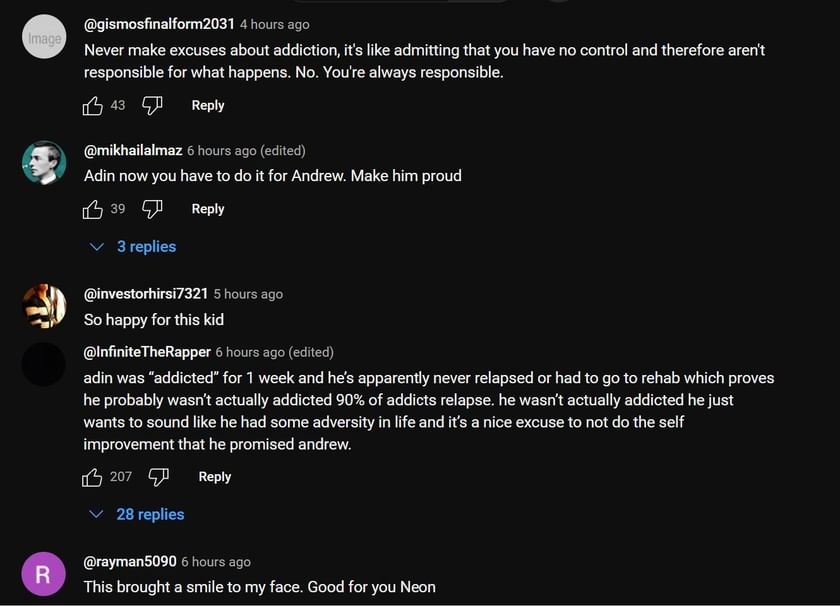Dislike the @mikhailalmaz comment
Screen dimensions: 840x606
(152, 209)
